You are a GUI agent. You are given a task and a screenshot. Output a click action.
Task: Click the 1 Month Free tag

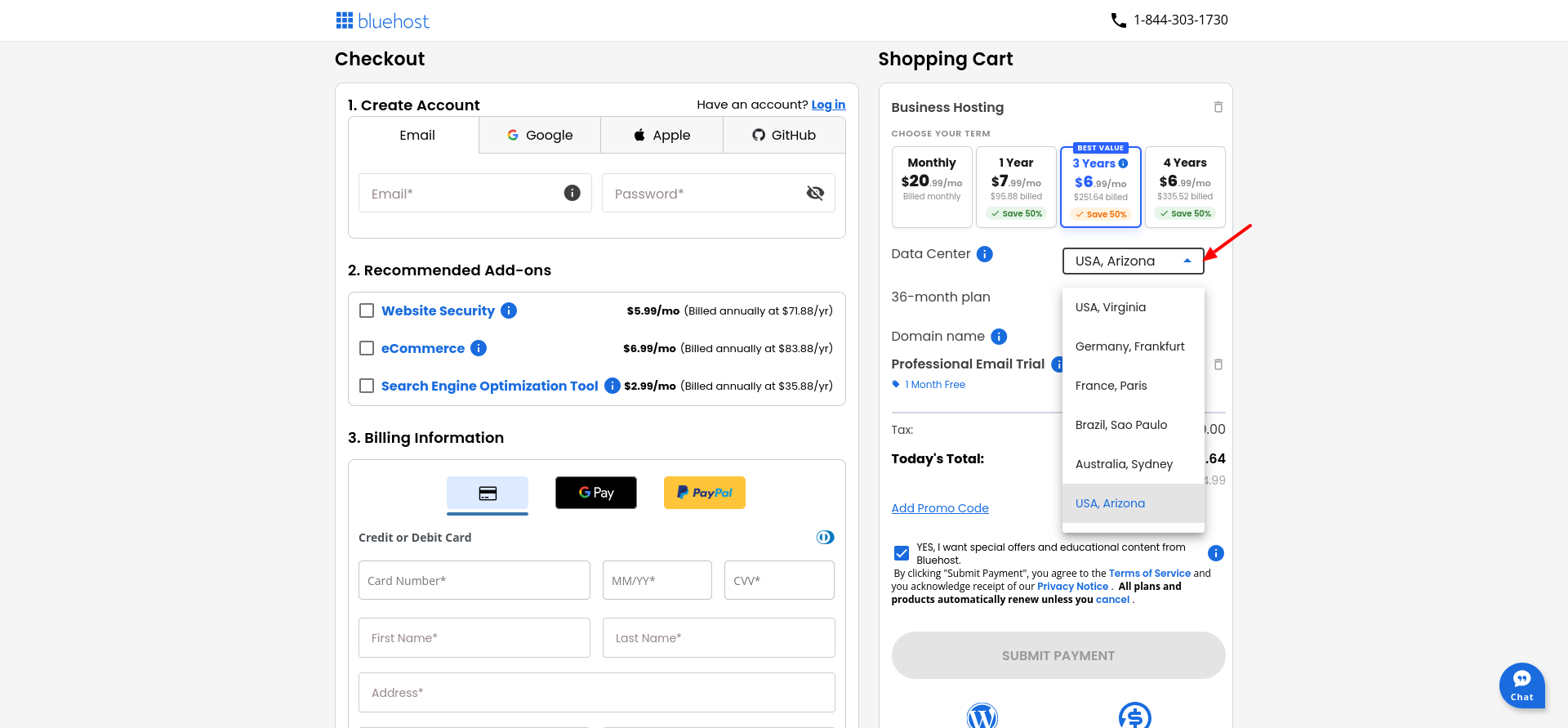[x=929, y=385]
